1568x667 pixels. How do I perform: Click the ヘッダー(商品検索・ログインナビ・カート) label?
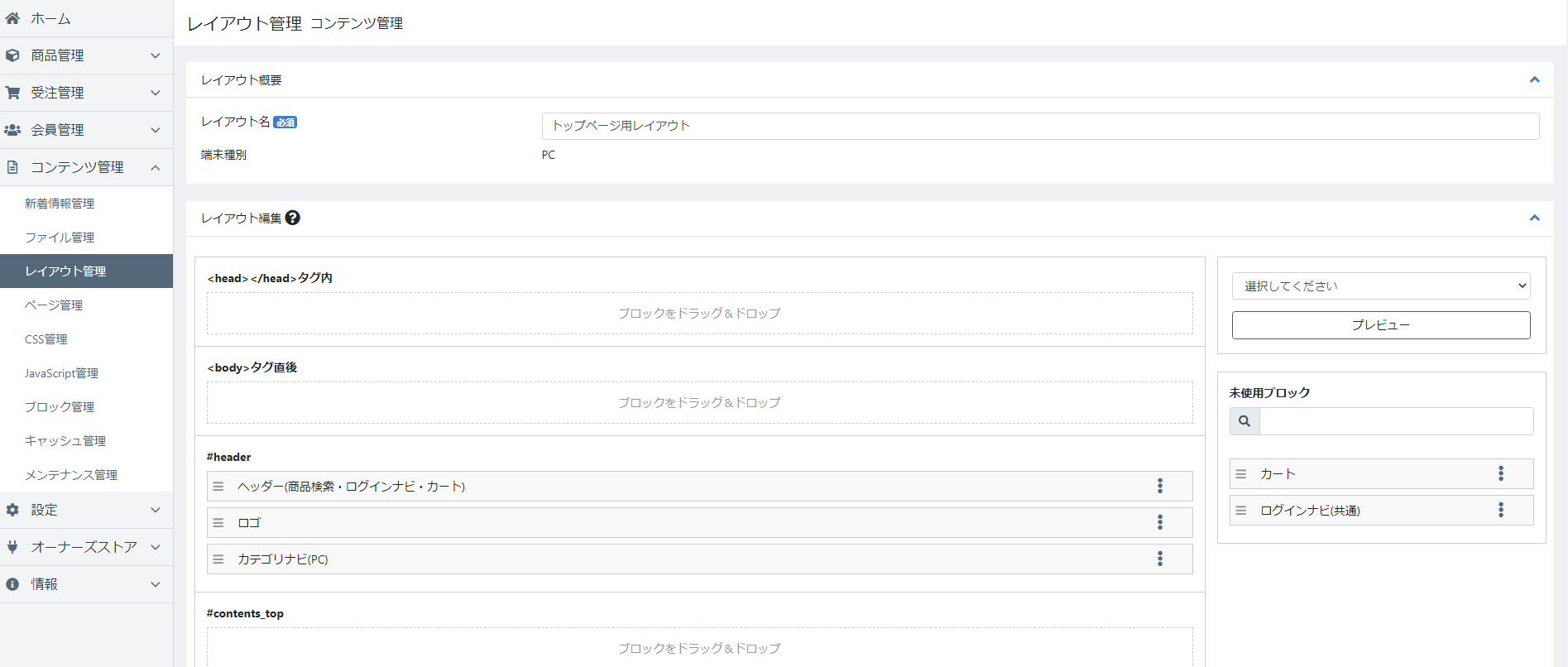[x=351, y=487]
